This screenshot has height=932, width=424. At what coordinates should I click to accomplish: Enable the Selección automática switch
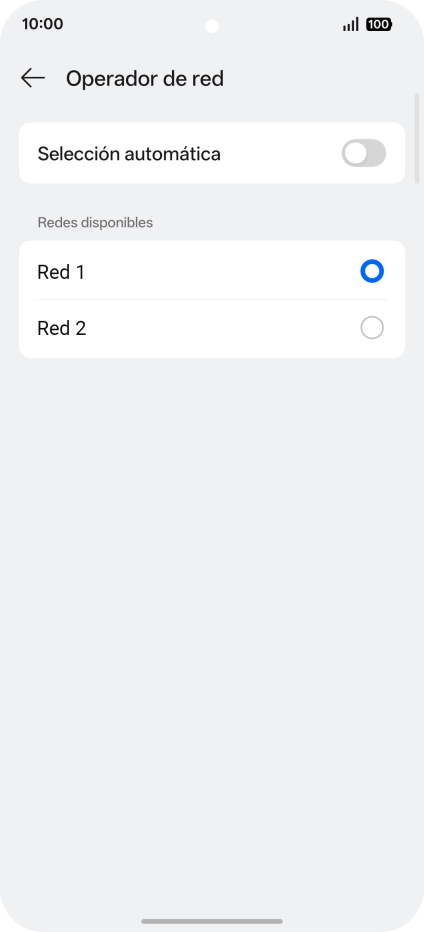(x=364, y=153)
